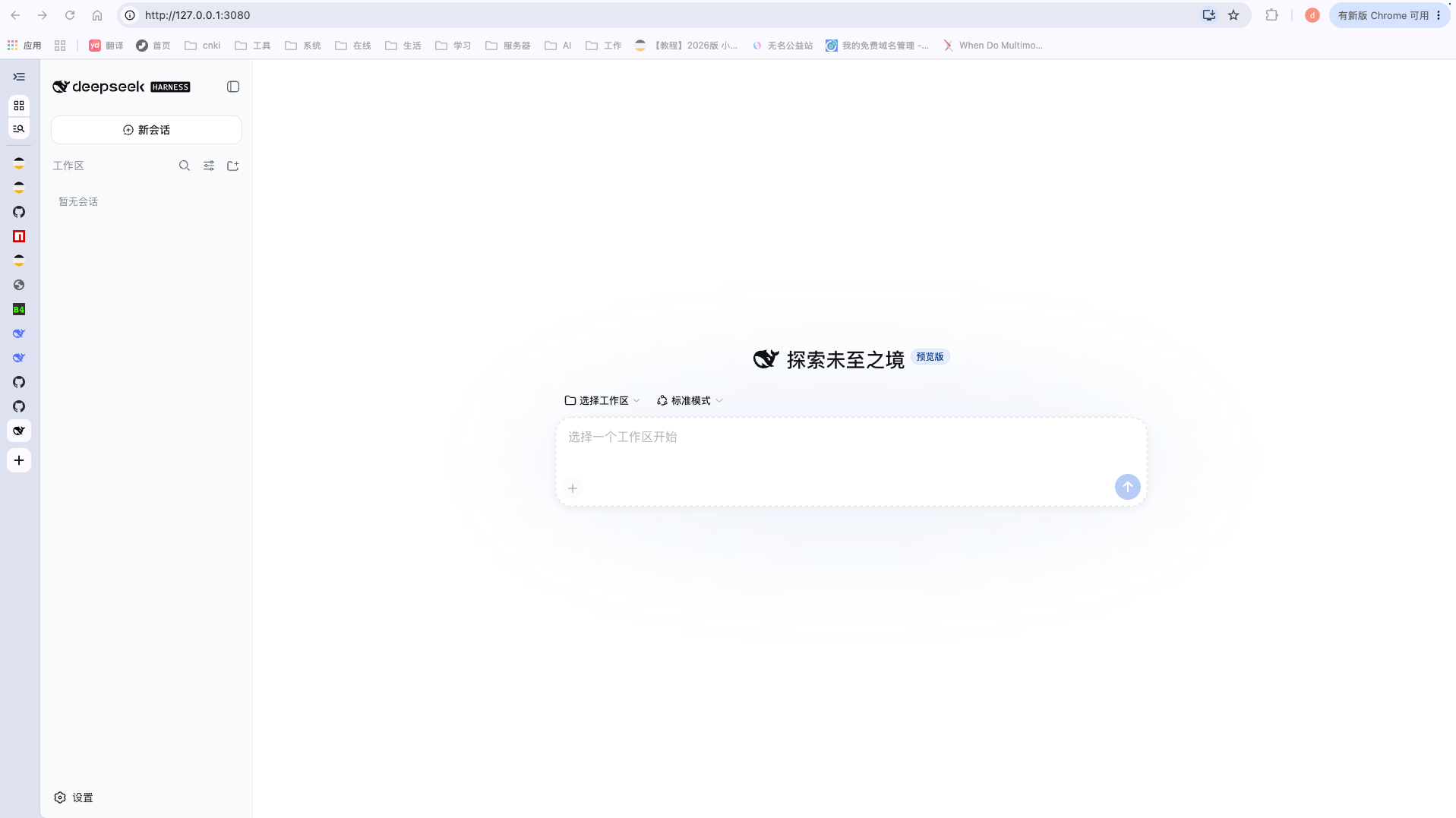Select the 暂无会话 placeholder text
Image resolution: width=1456 pixels, height=818 pixels.
pos(78,202)
